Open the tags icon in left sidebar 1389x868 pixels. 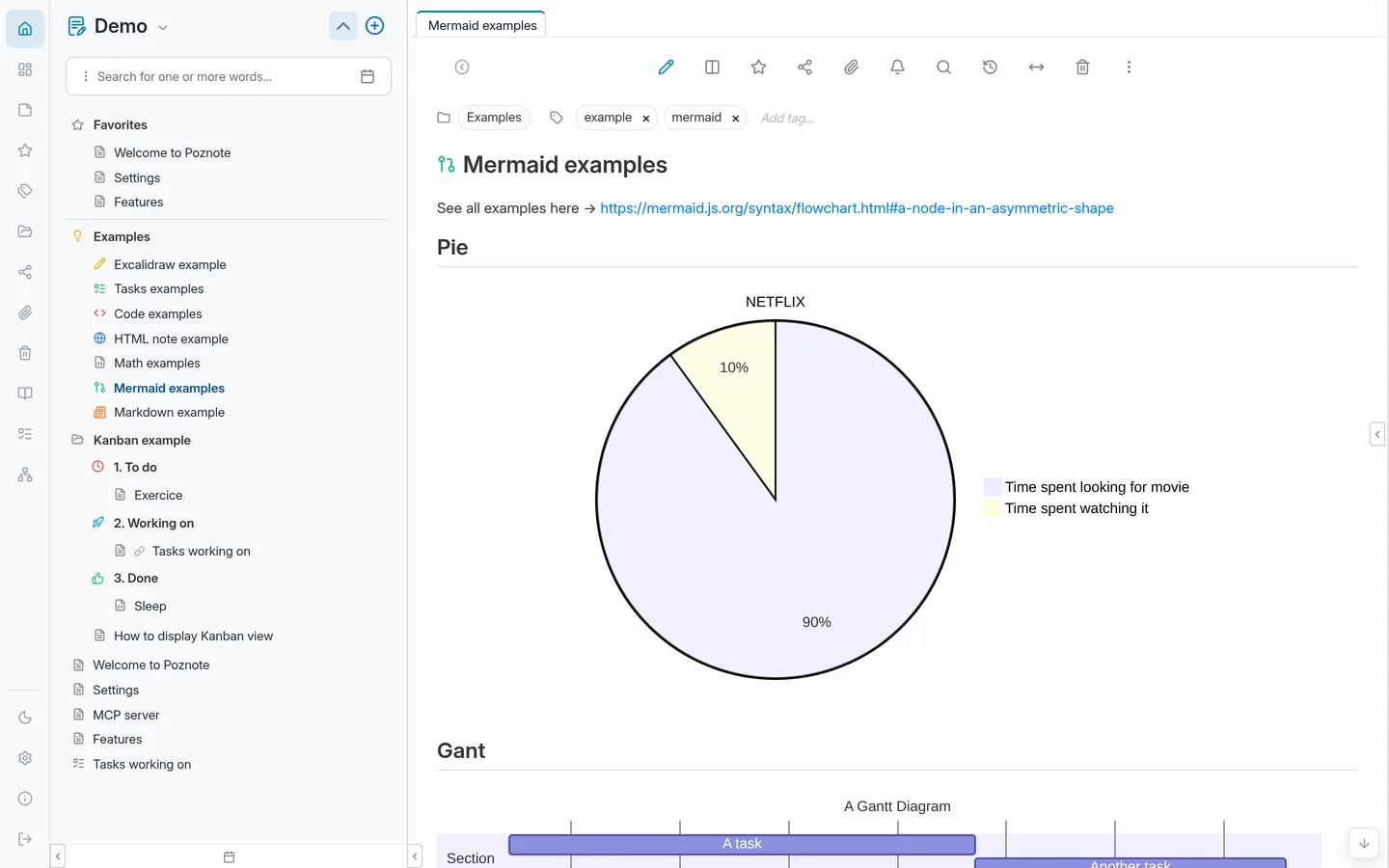click(x=25, y=191)
